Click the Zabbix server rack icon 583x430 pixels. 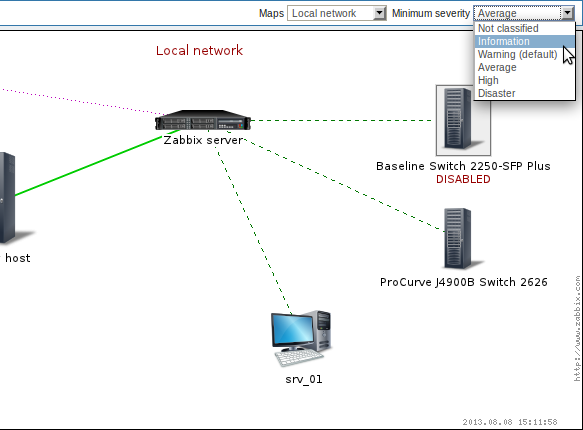tap(203, 120)
